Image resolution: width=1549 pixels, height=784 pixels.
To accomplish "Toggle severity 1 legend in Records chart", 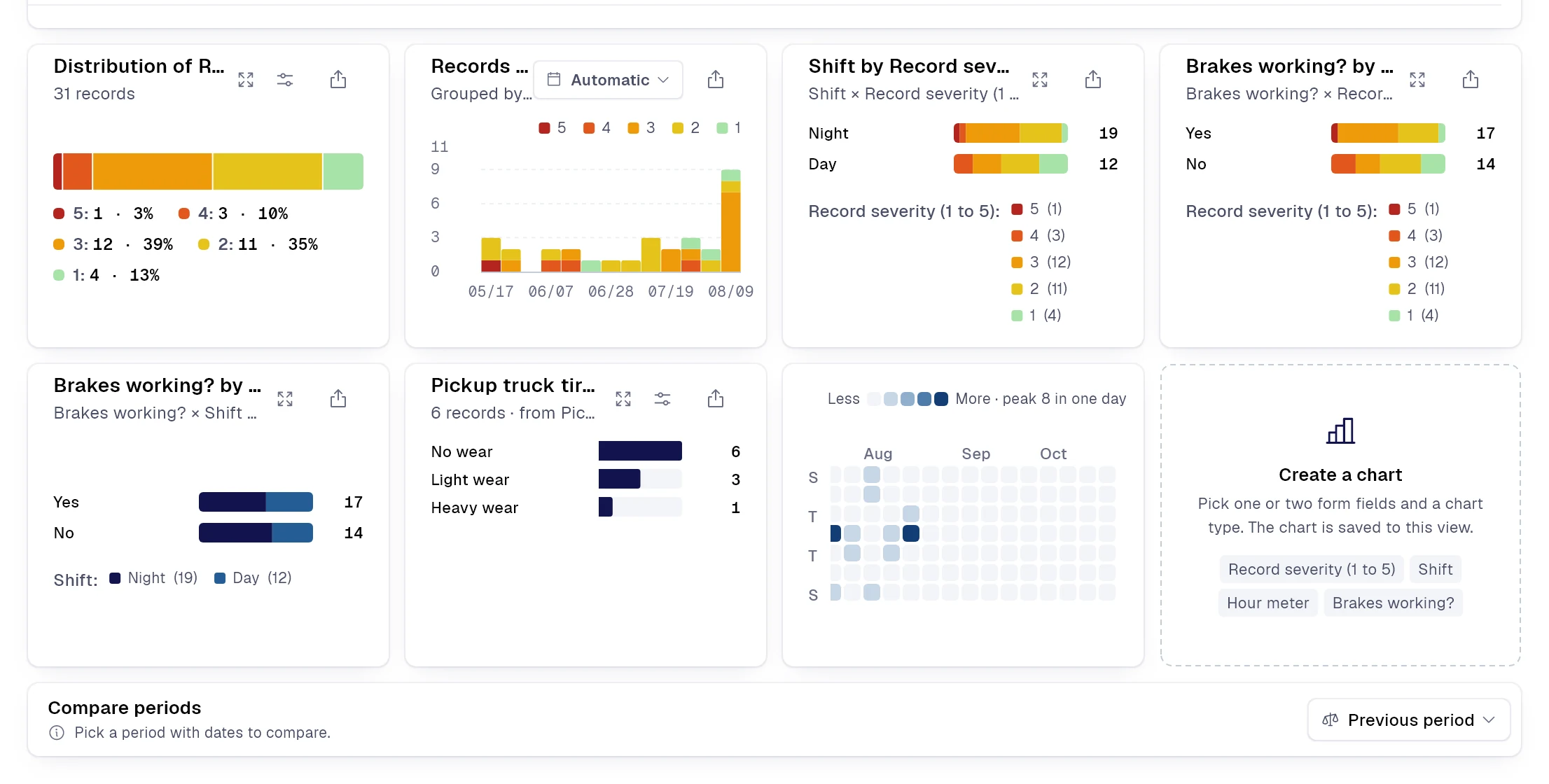I will click(x=729, y=128).
